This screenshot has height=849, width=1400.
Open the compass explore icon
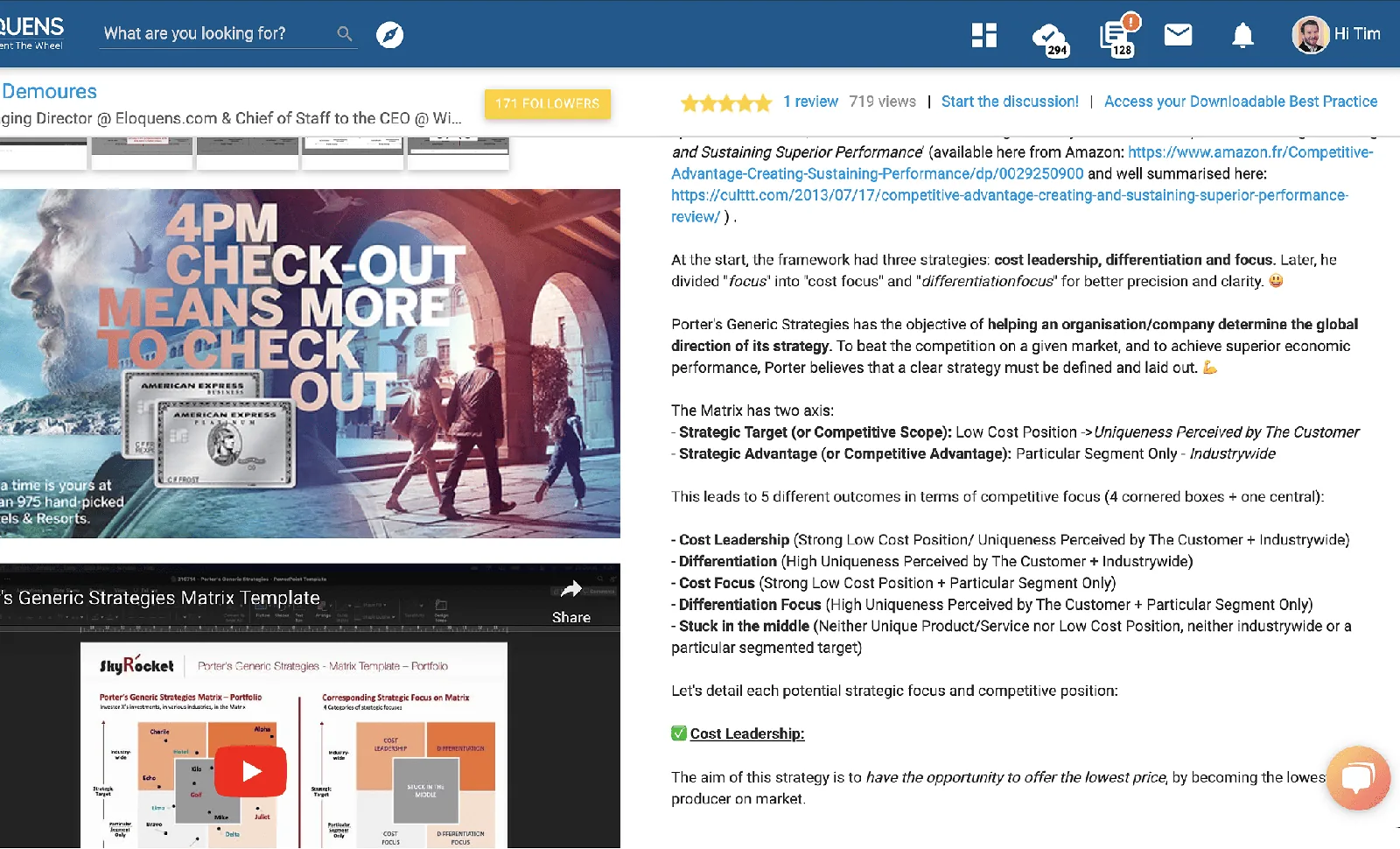click(389, 35)
